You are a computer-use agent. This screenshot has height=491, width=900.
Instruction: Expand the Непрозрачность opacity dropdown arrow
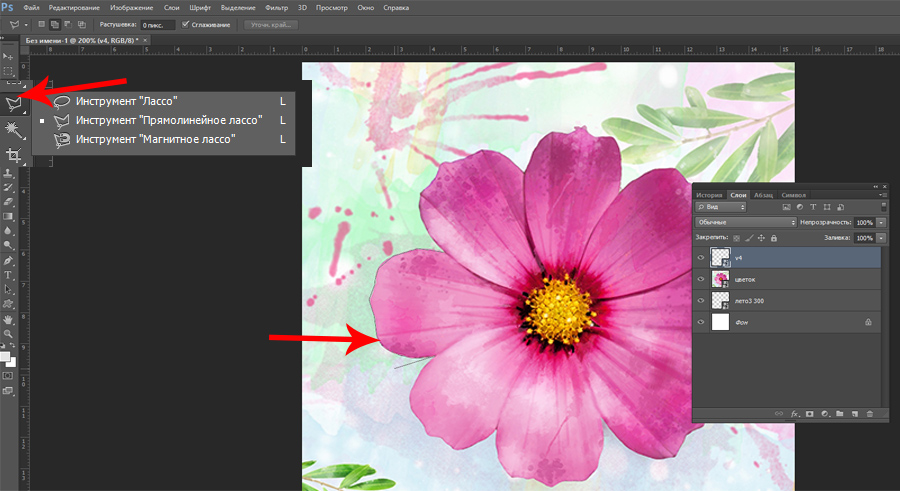coord(881,222)
